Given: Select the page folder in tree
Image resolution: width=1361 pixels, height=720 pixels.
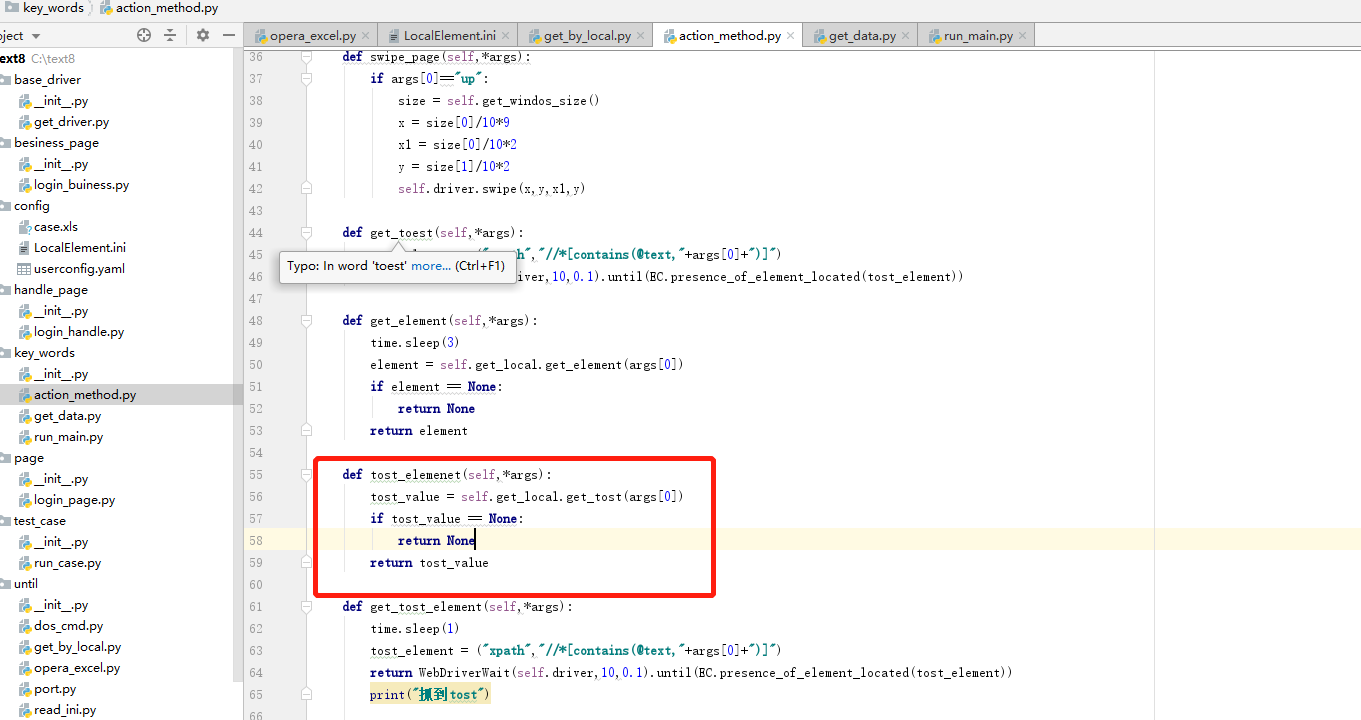Looking at the screenshot, I should 29,457.
